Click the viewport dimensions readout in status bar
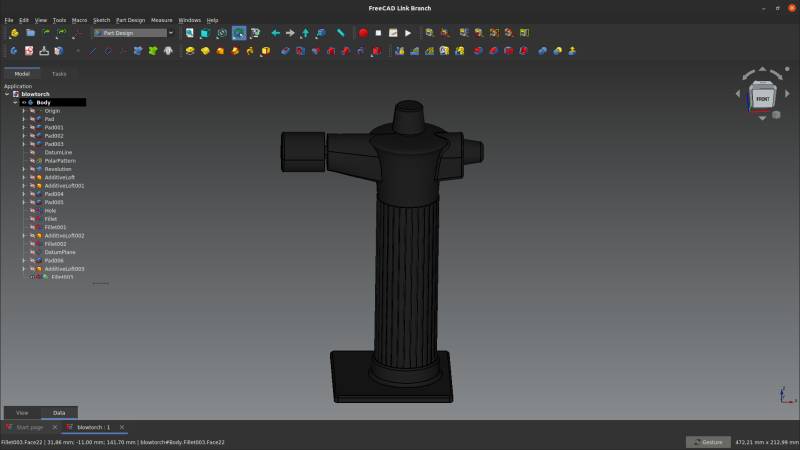This screenshot has height=450, width=800. (x=767, y=442)
